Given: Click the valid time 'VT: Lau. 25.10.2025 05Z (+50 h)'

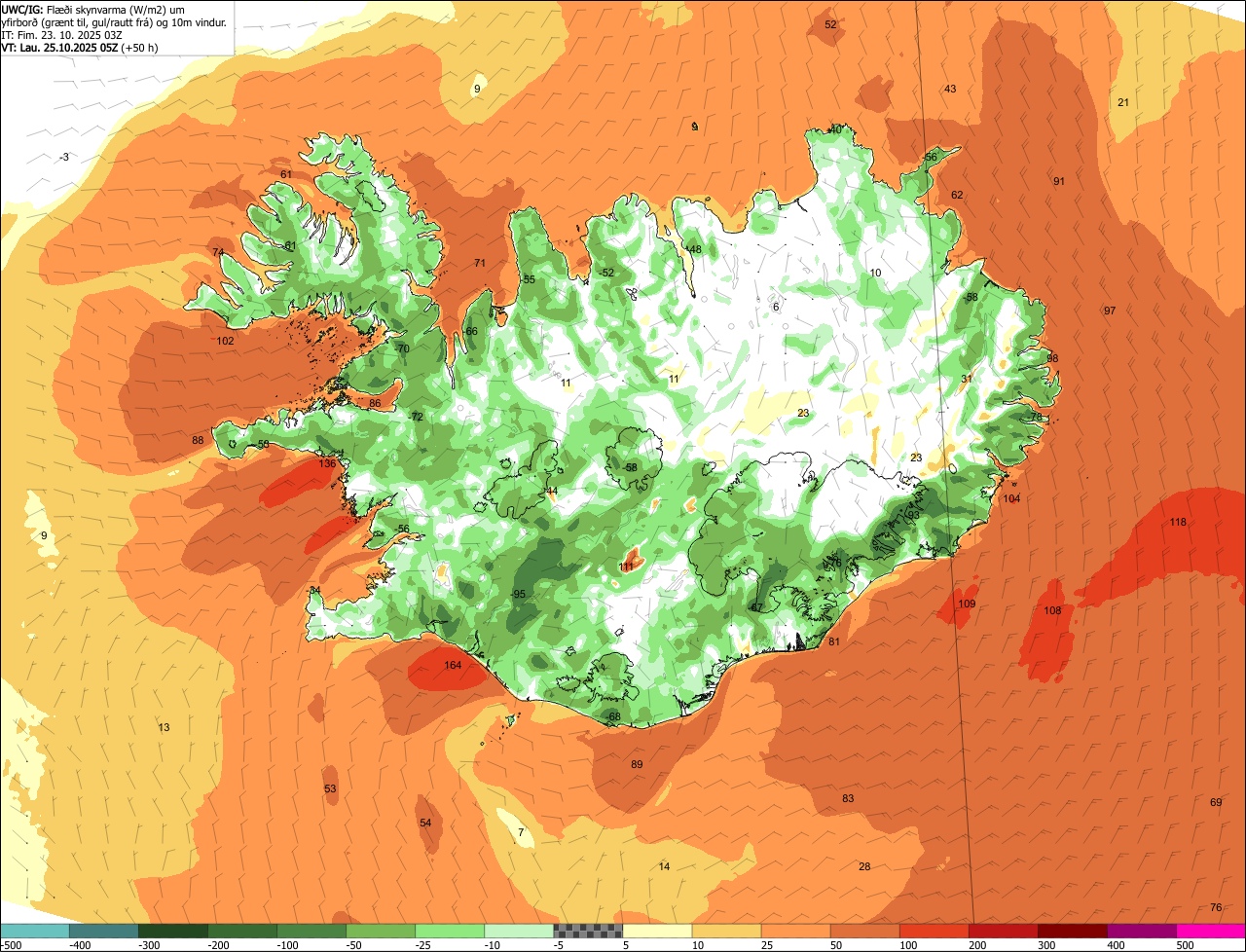Looking at the screenshot, I should tap(80, 47).
